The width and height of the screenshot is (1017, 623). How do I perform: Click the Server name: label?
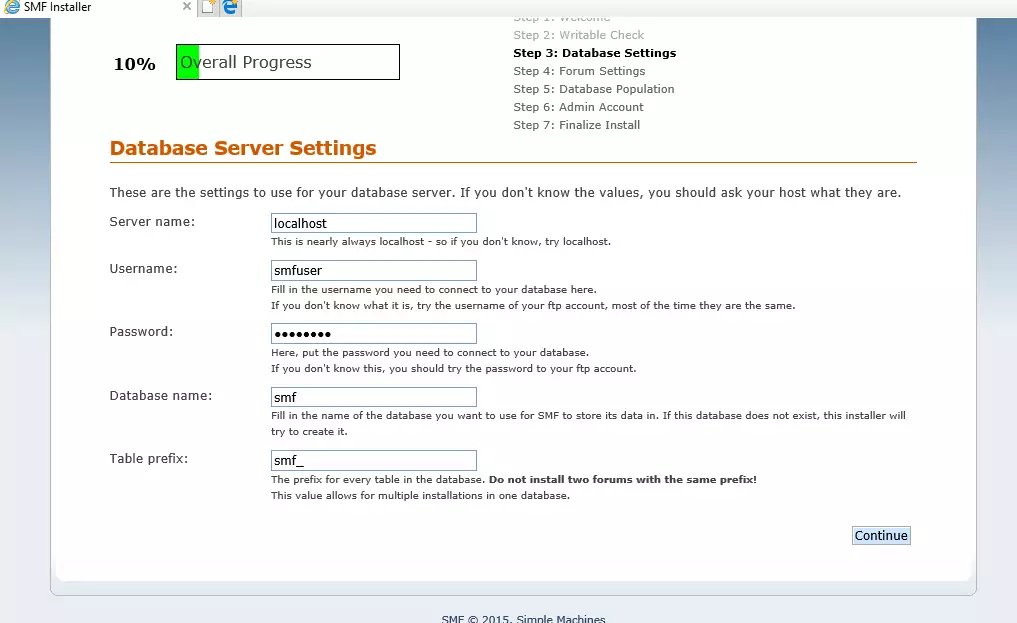coord(152,222)
